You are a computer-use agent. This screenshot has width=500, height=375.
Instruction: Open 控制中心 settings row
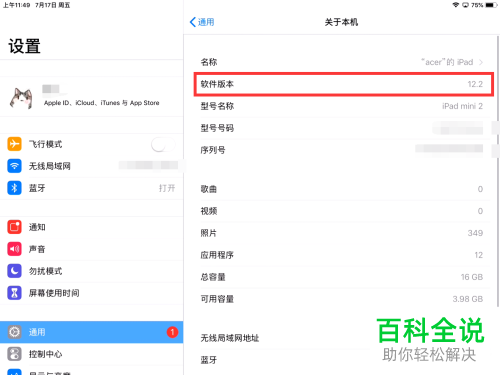92,354
